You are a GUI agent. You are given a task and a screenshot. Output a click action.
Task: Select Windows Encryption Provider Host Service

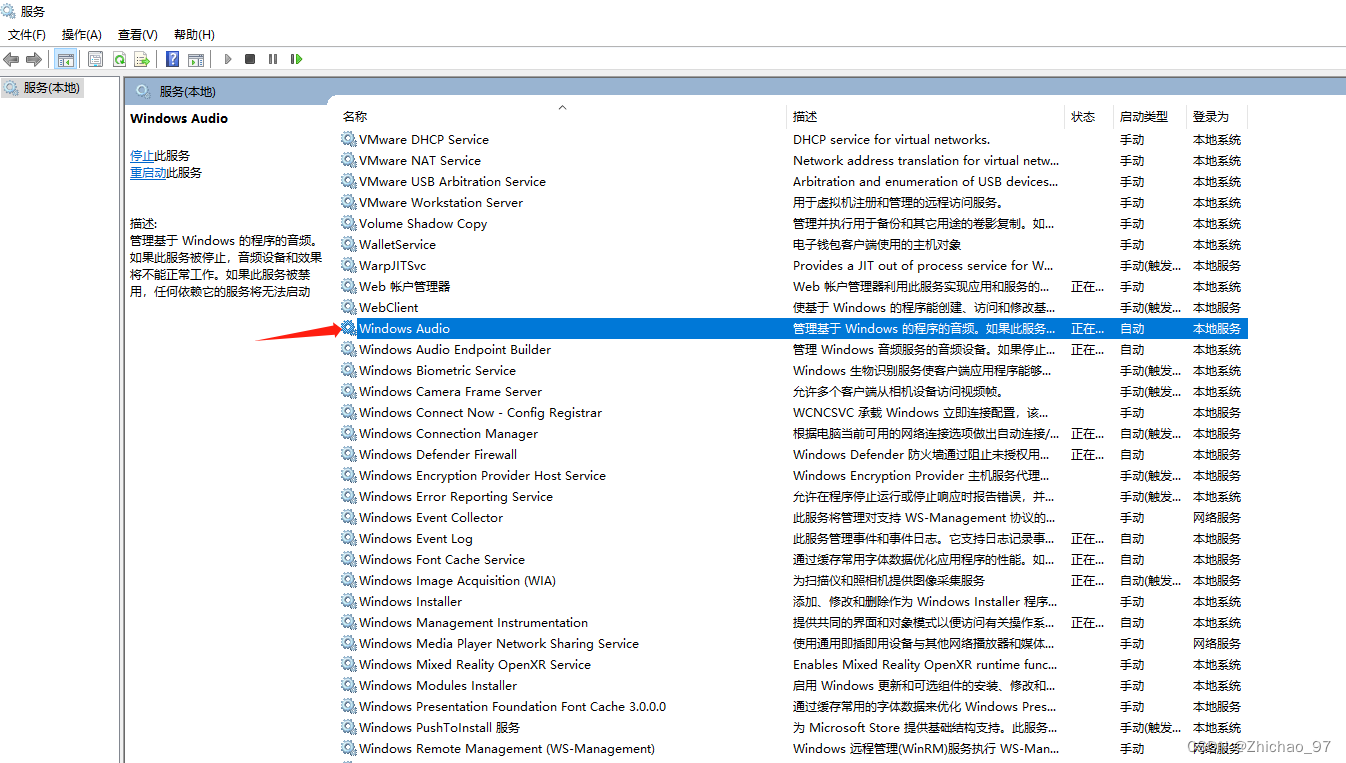point(793,475)
